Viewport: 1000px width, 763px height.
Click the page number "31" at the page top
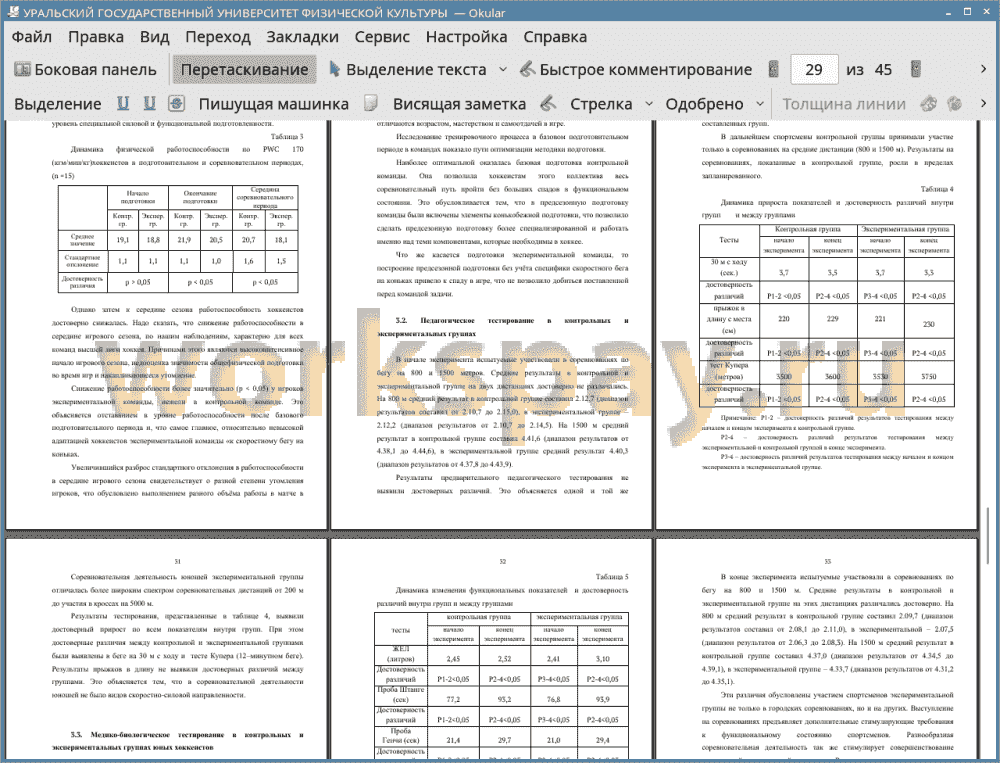(177, 561)
